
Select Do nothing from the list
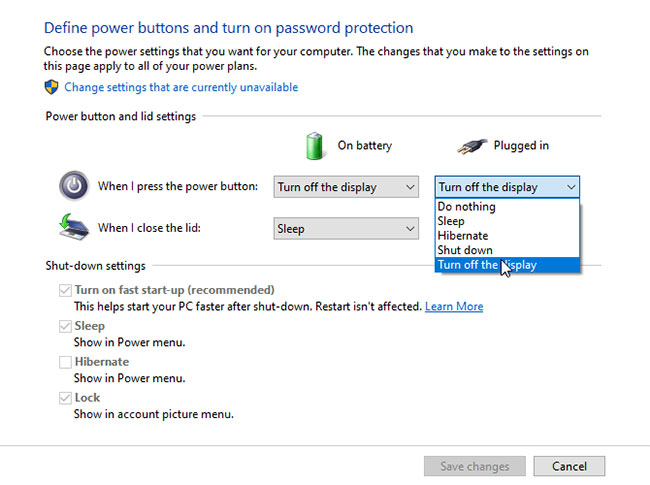tap(467, 207)
